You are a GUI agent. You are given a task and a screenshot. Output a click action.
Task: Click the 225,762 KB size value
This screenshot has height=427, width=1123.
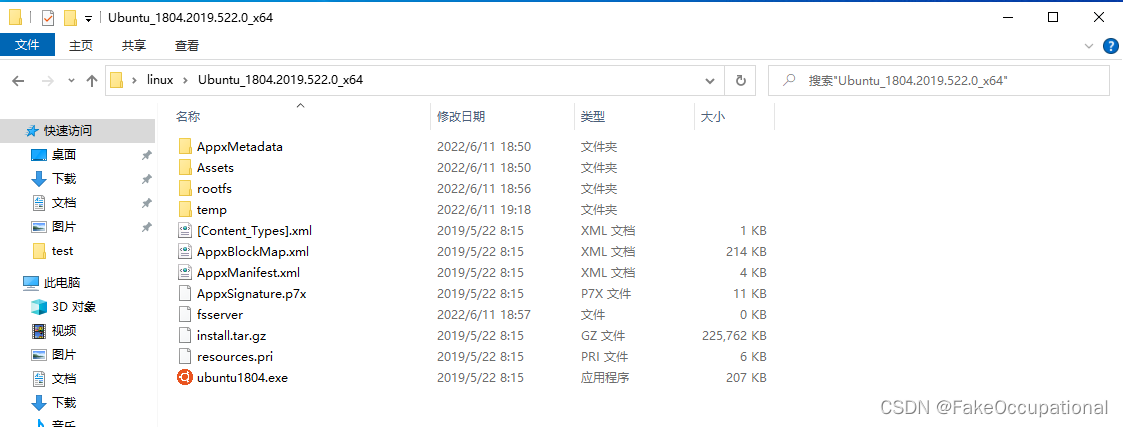[x=735, y=335]
